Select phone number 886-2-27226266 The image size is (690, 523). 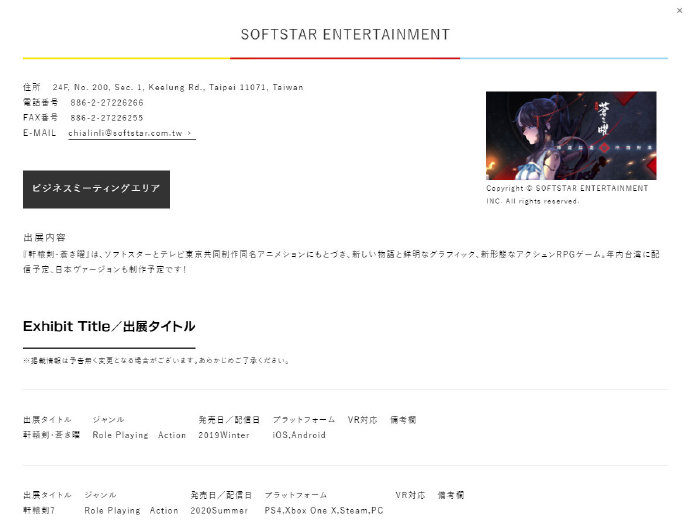pyautogui.click(x=107, y=103)
